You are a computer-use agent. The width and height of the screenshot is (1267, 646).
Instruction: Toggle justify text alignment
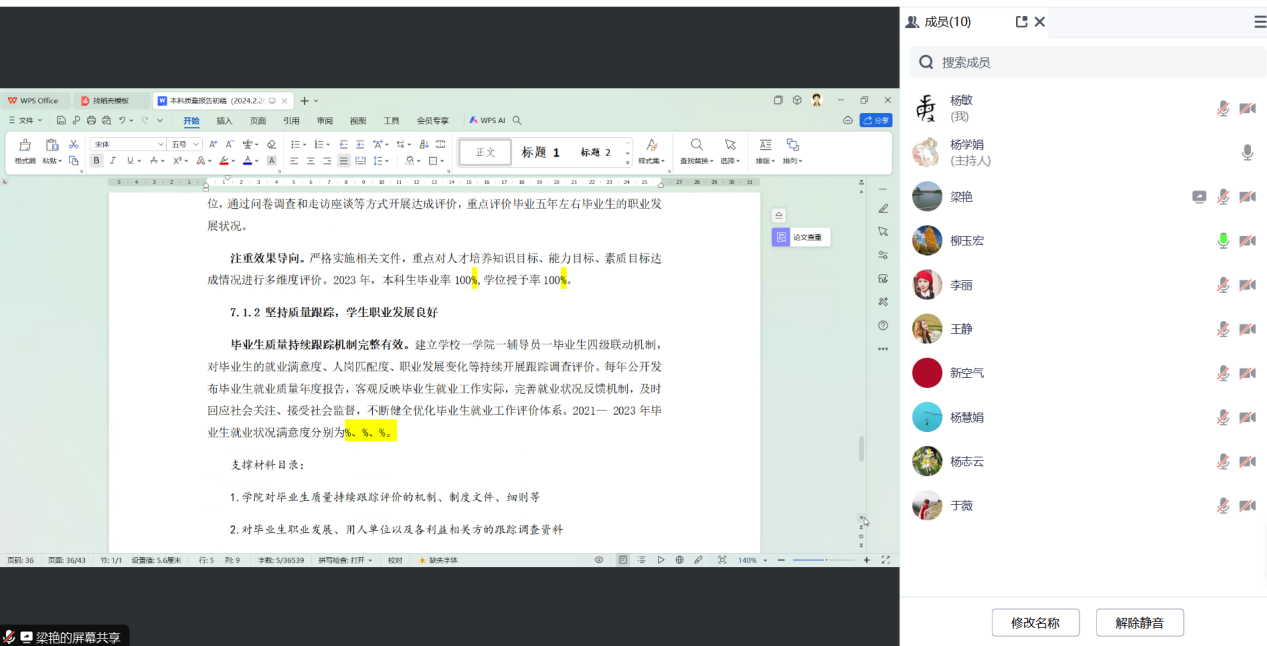point(343,160)
